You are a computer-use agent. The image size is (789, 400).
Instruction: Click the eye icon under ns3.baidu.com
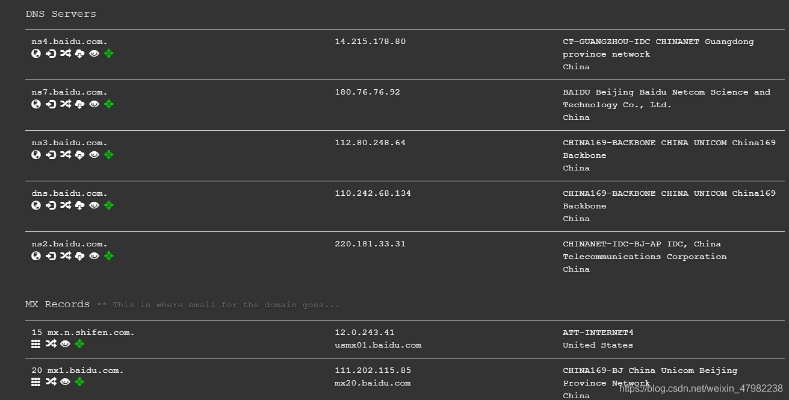[x=94, y=155]
